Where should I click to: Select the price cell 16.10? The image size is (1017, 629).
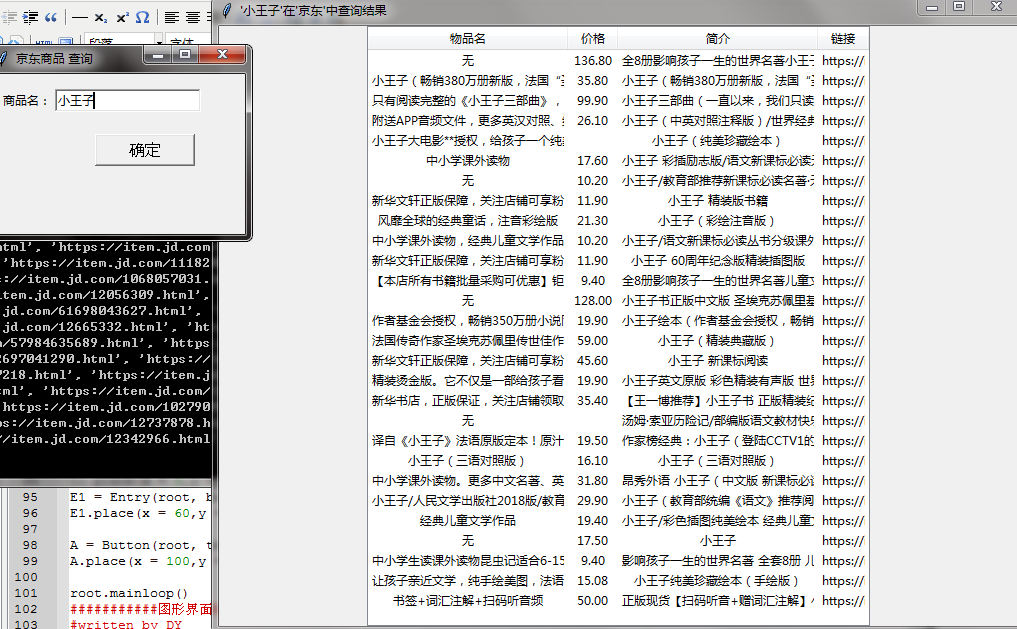point(593,460)
